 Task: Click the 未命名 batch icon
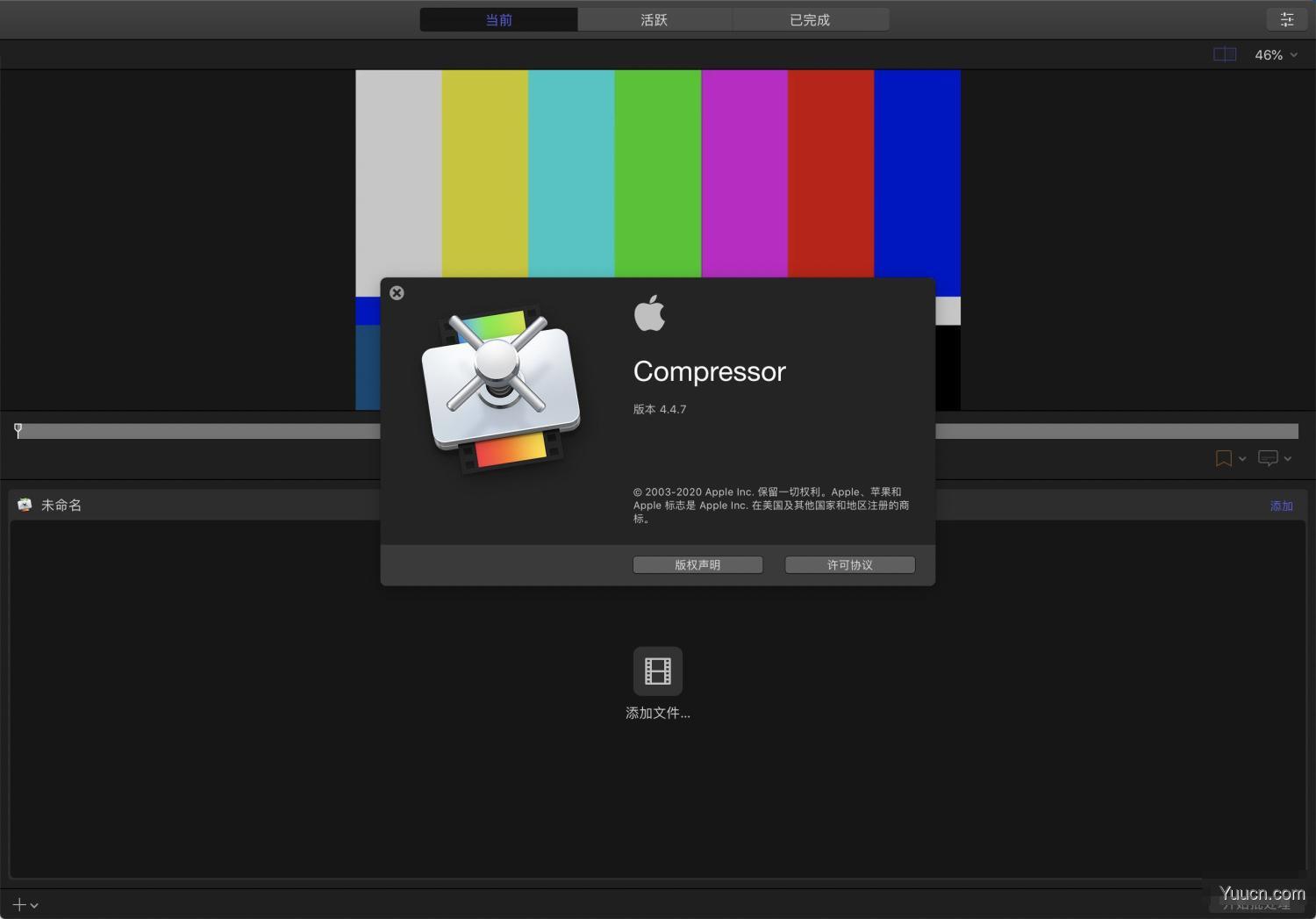[25, 505]
